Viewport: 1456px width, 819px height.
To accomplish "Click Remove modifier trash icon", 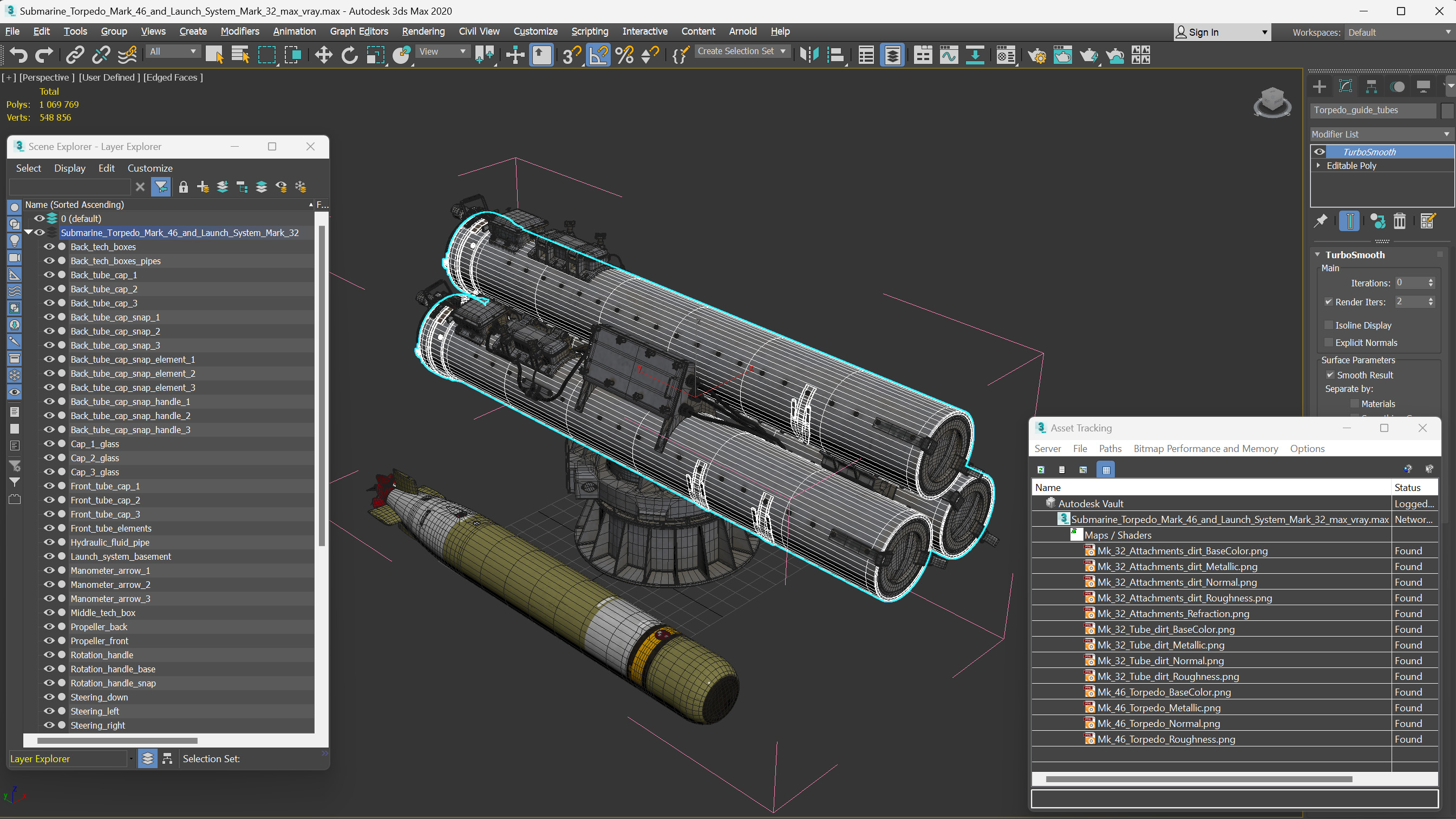I will pyautogui.click(x=1400, y=221).
